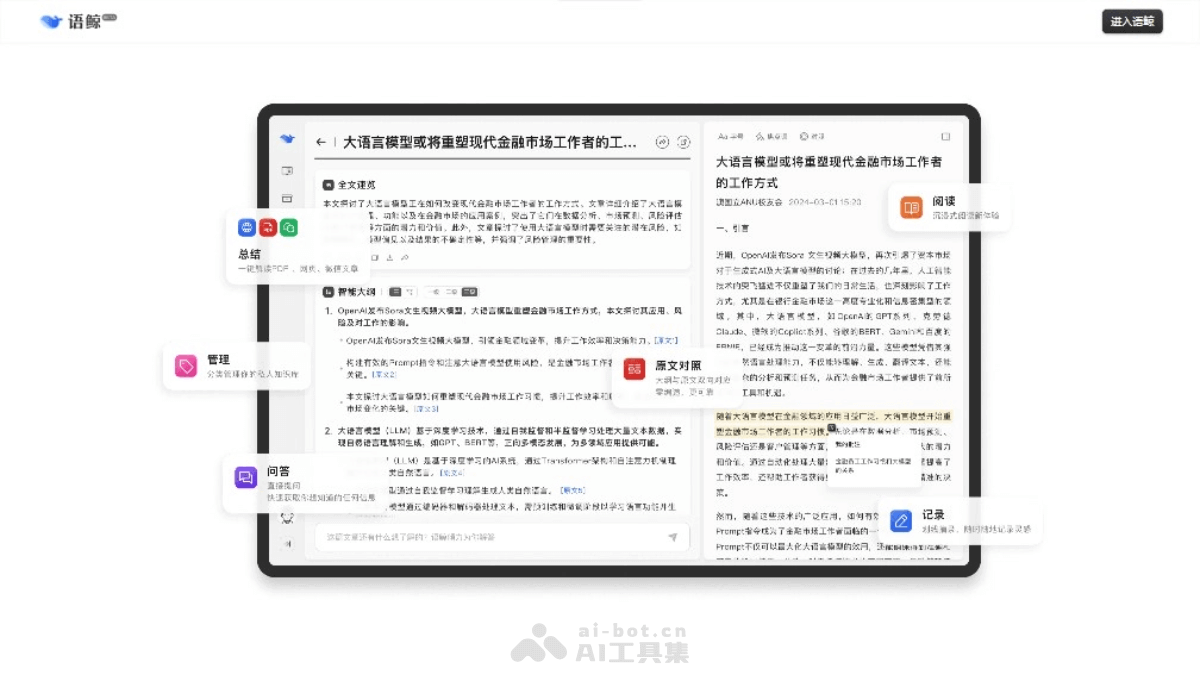Click the share icon next to the article title
This screenshot has width=1200, height=675.
(661, 142)
